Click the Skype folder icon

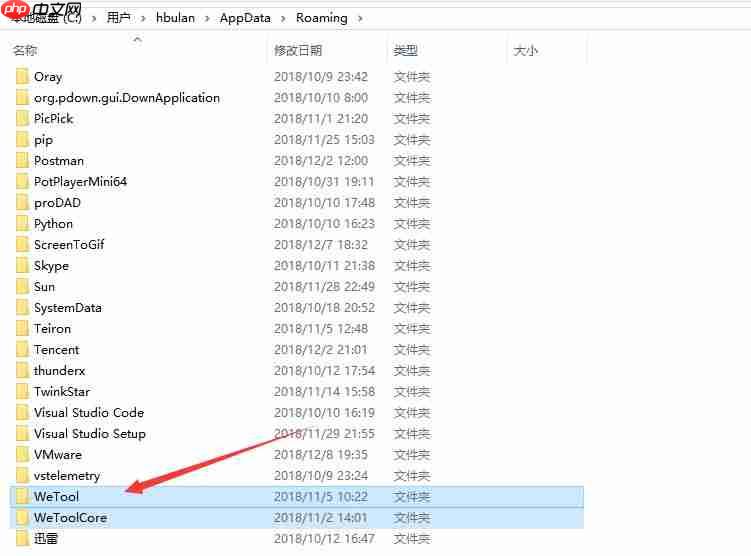coord(22,266)
